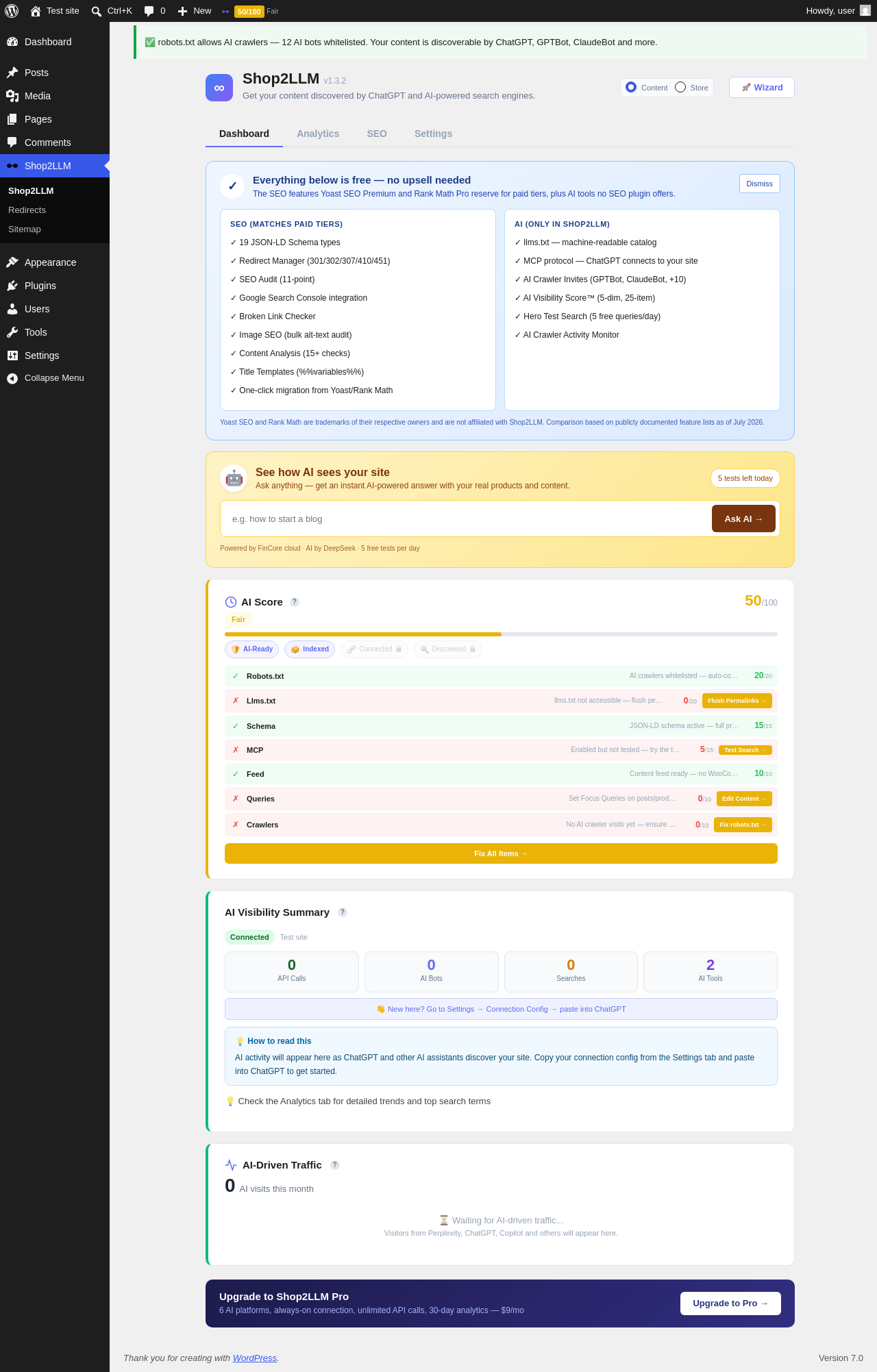This screenshot has height=1372, width=877.
Task: Click the user avatar beside Howdy, user
Action: [865, 11]
